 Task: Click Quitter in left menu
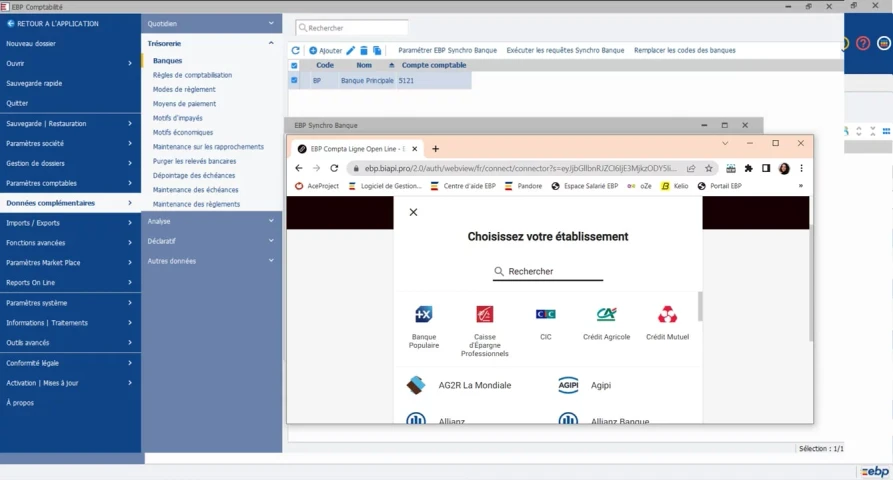click(17, 103)
